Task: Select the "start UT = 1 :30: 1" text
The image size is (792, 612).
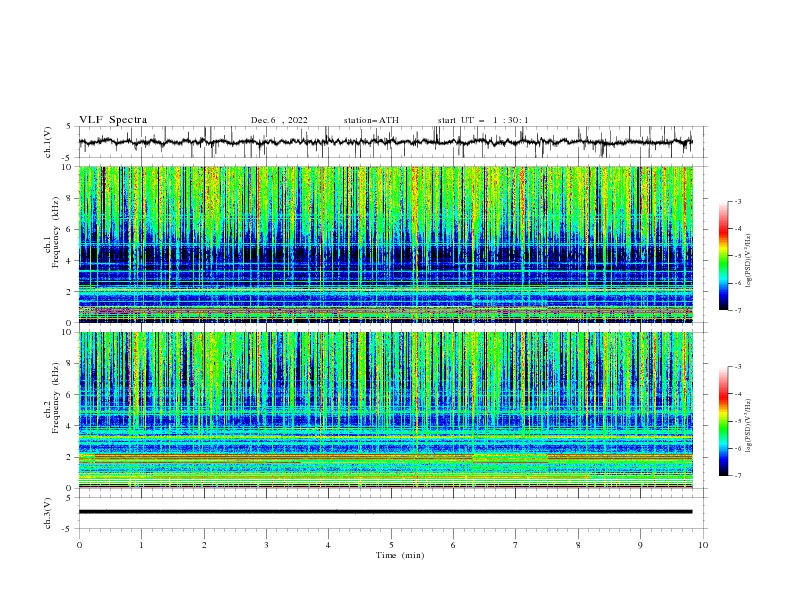Action: (483, 120)
